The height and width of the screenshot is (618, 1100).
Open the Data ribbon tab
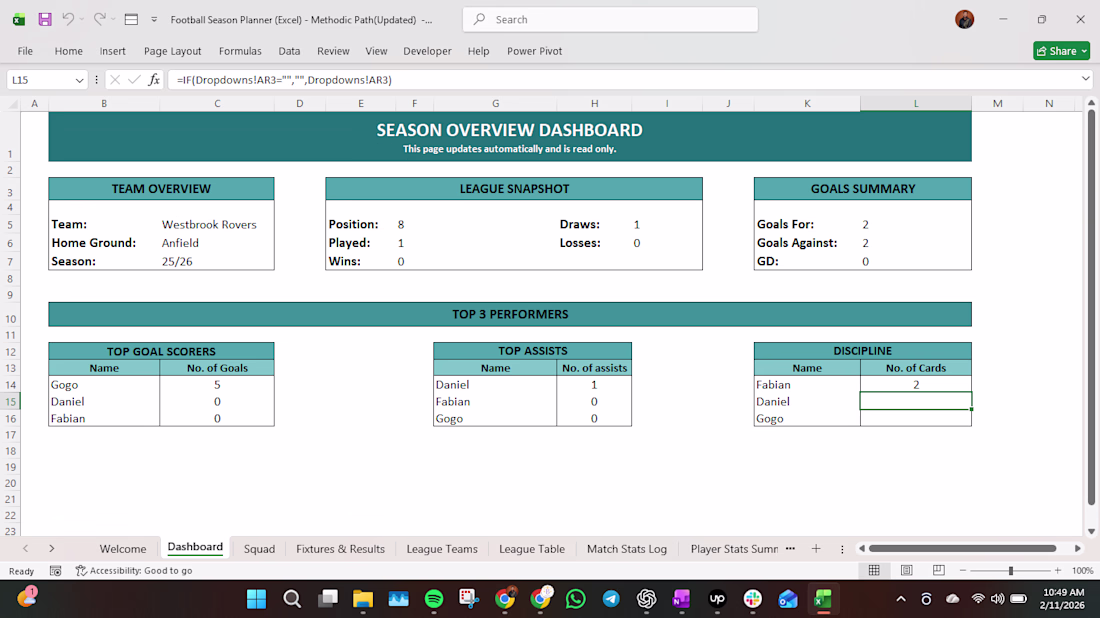(x=289, y=51)
